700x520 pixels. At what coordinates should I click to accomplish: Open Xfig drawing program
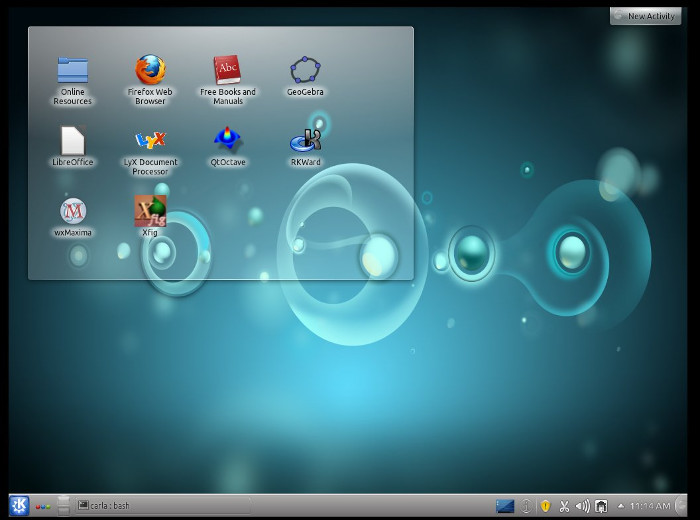click(x=150, y=216)
